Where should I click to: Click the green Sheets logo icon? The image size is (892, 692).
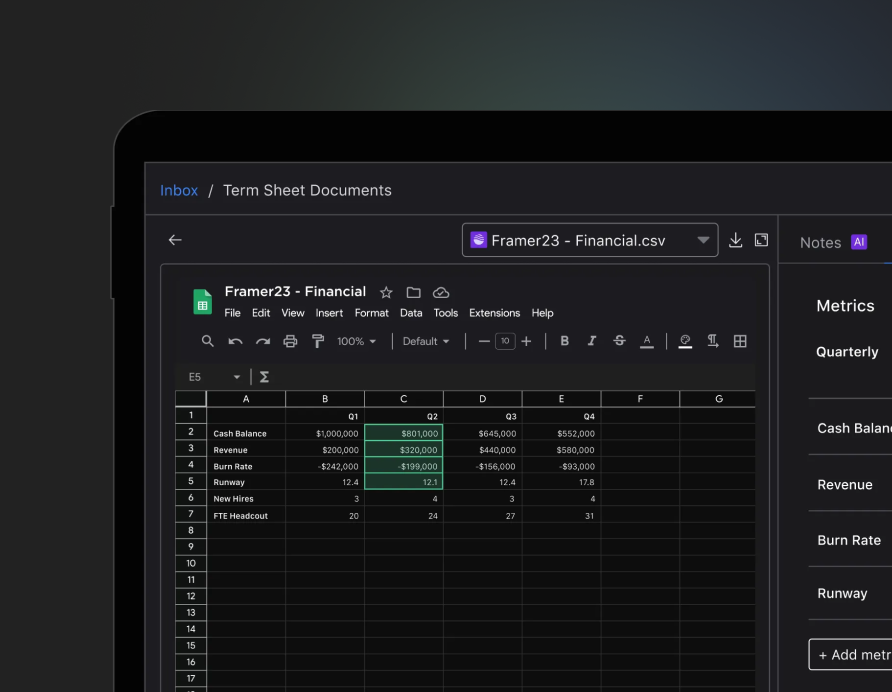203,302
